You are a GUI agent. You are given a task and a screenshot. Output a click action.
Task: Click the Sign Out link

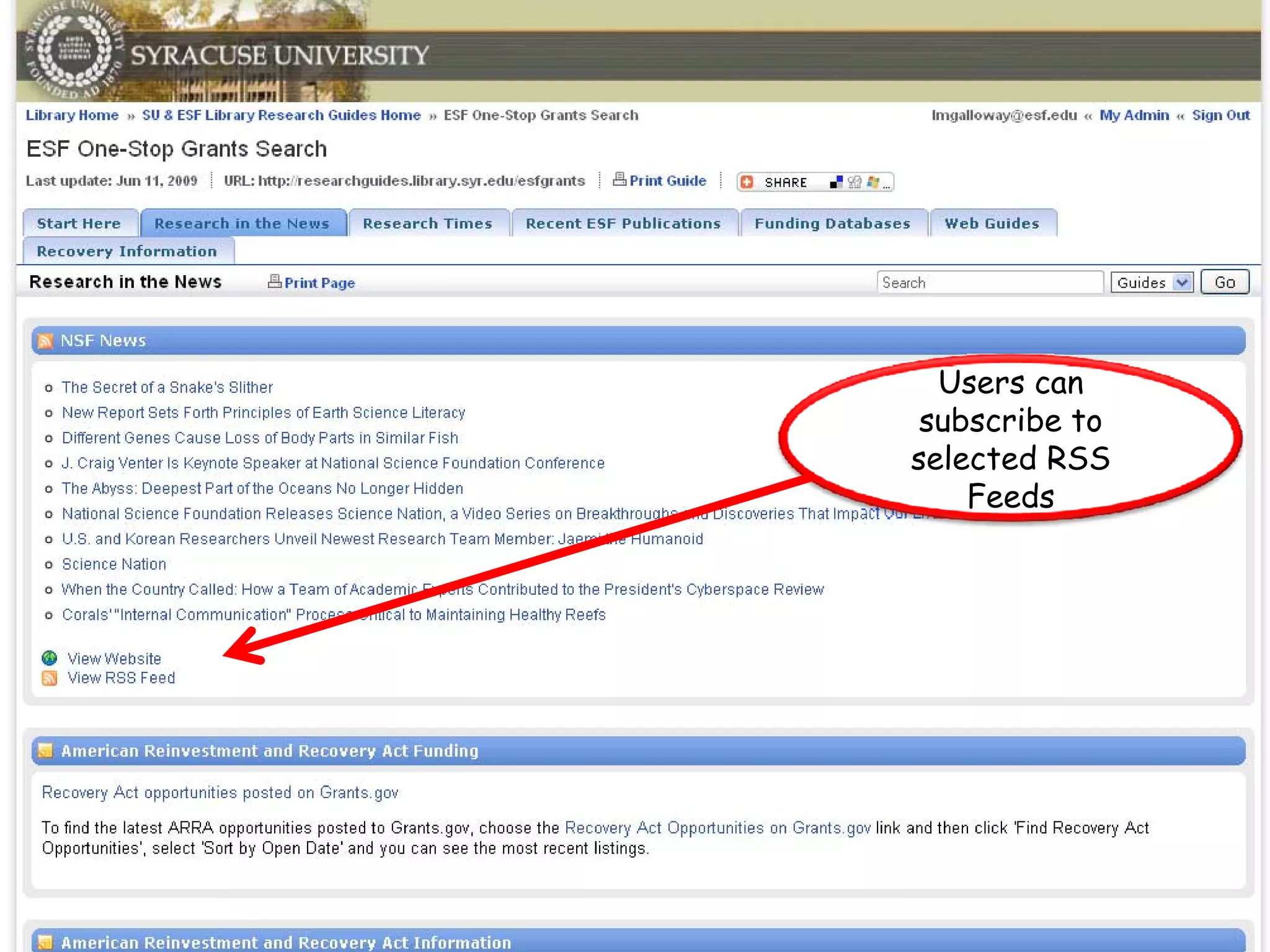pos(1220,115)
